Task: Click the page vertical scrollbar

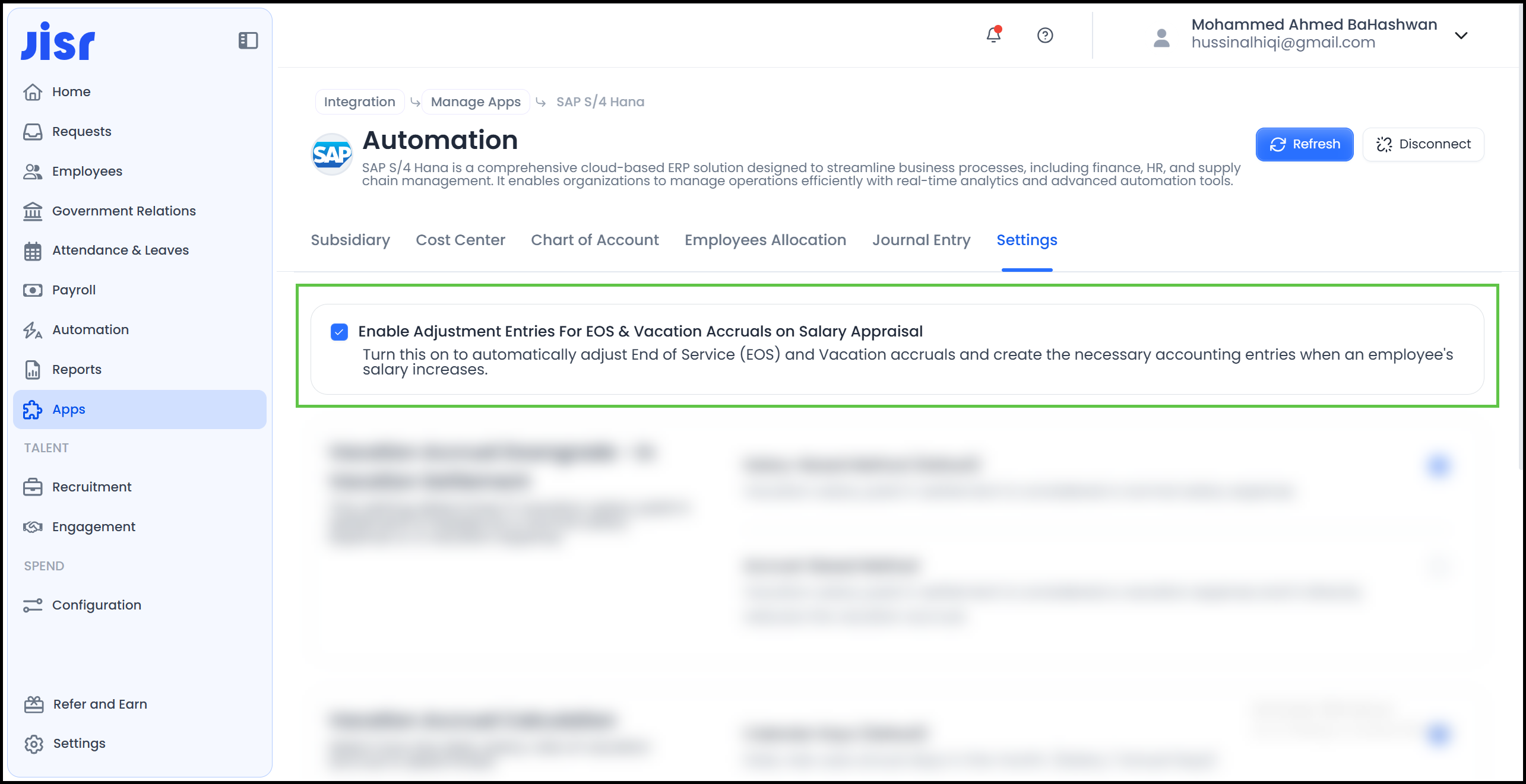Action: [1521, 237]
